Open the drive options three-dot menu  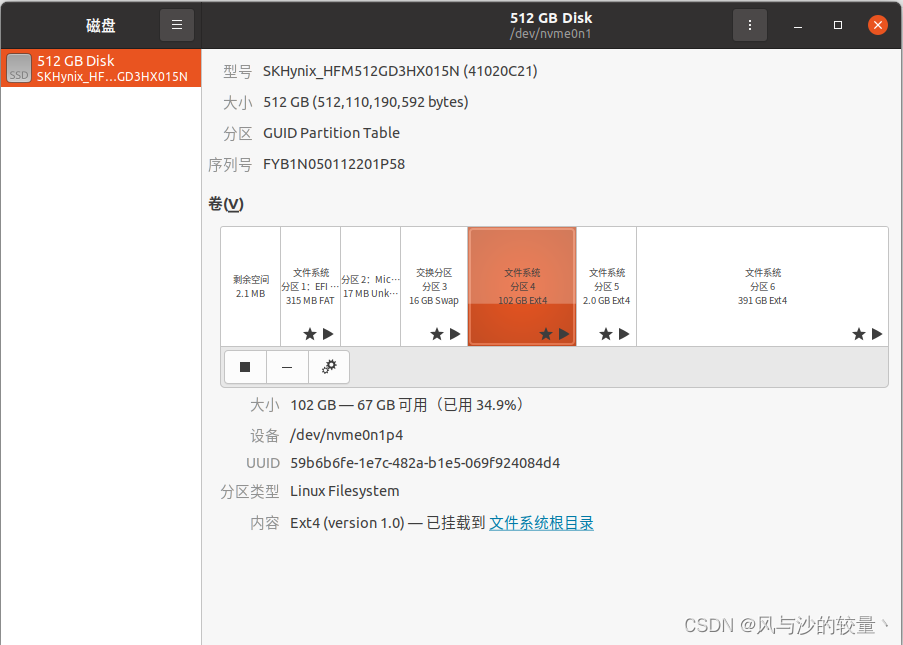[x=749, y=25]
